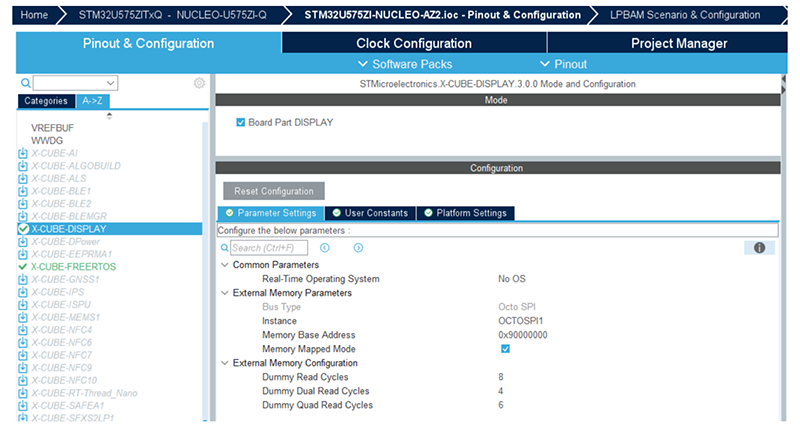Expand the Pinout dropdown menu
Viewport: 800px width, 430px height.
563,64
